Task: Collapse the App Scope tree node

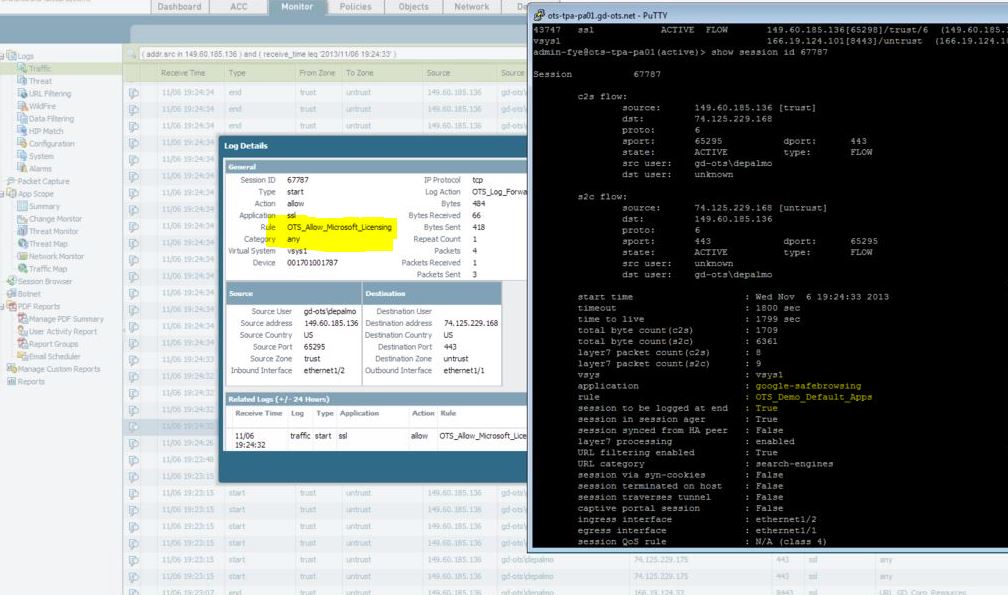Action: [x=3, y=194]
